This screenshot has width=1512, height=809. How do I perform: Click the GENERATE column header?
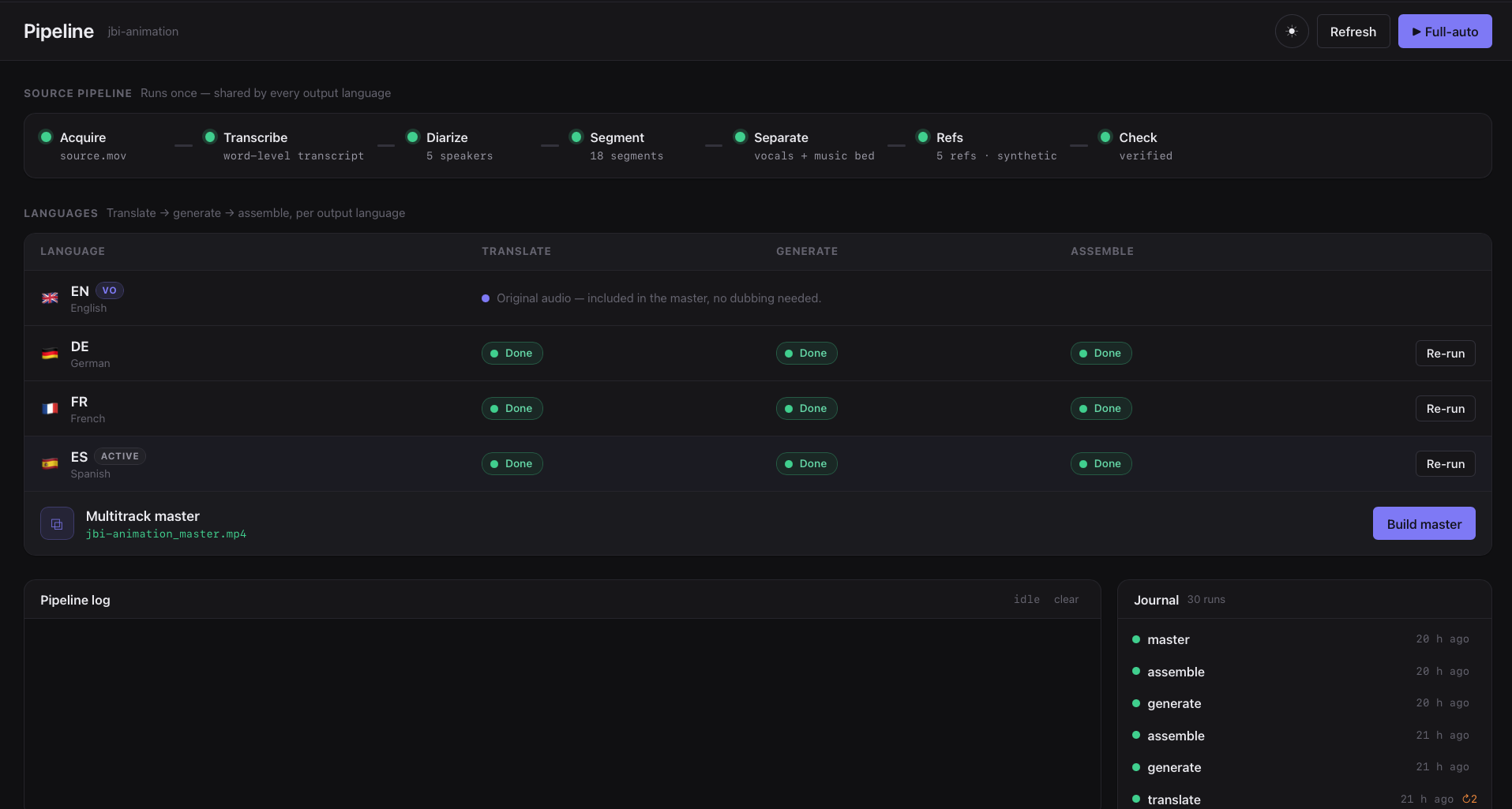(807, 251)
